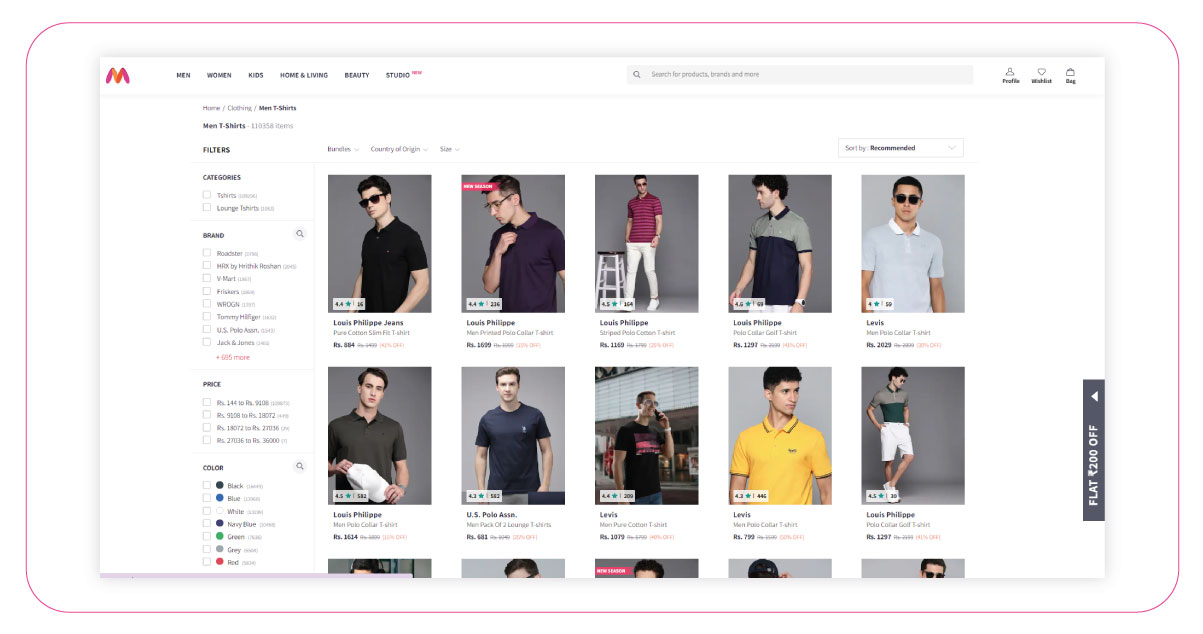Check the HRX by Hrithik Roshan checkbox
This screenshot has width=1203, height=634.
point(207,266)
